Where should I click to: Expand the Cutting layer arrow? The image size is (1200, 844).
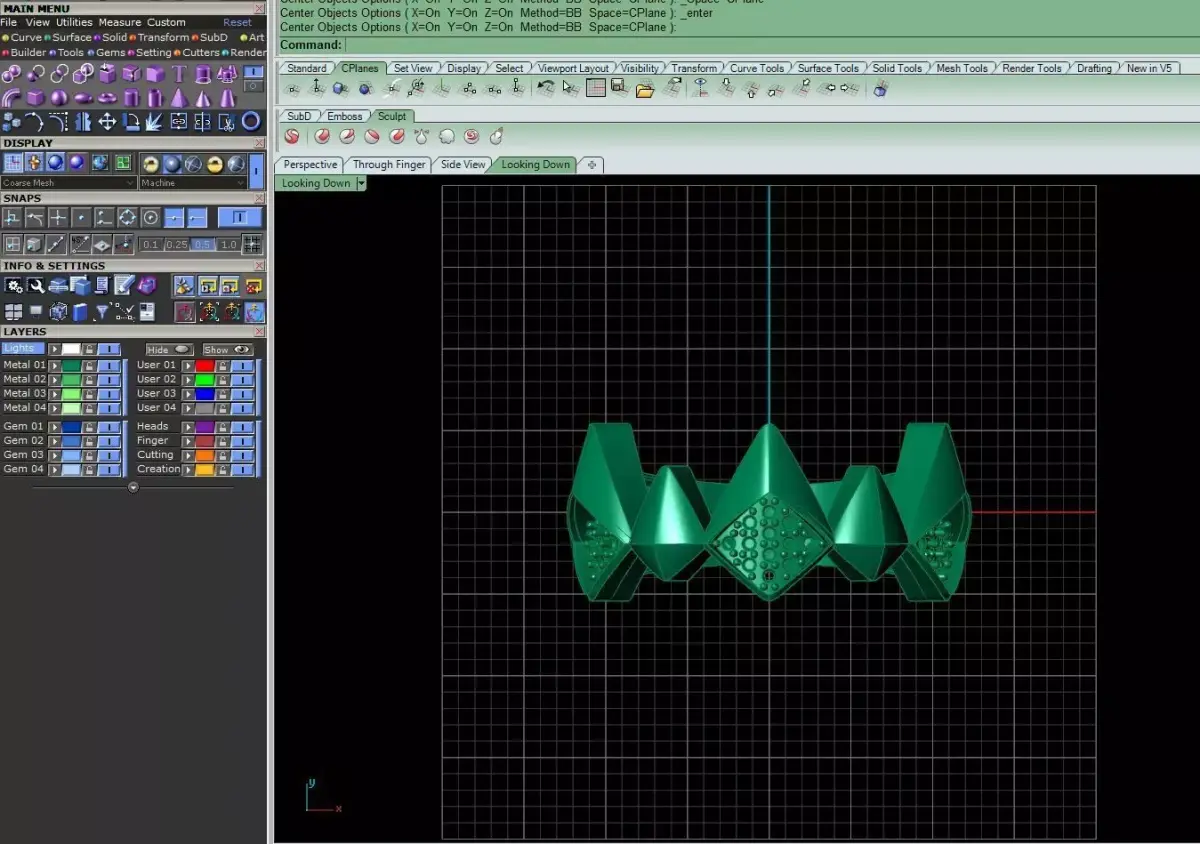tap(188, 455)
